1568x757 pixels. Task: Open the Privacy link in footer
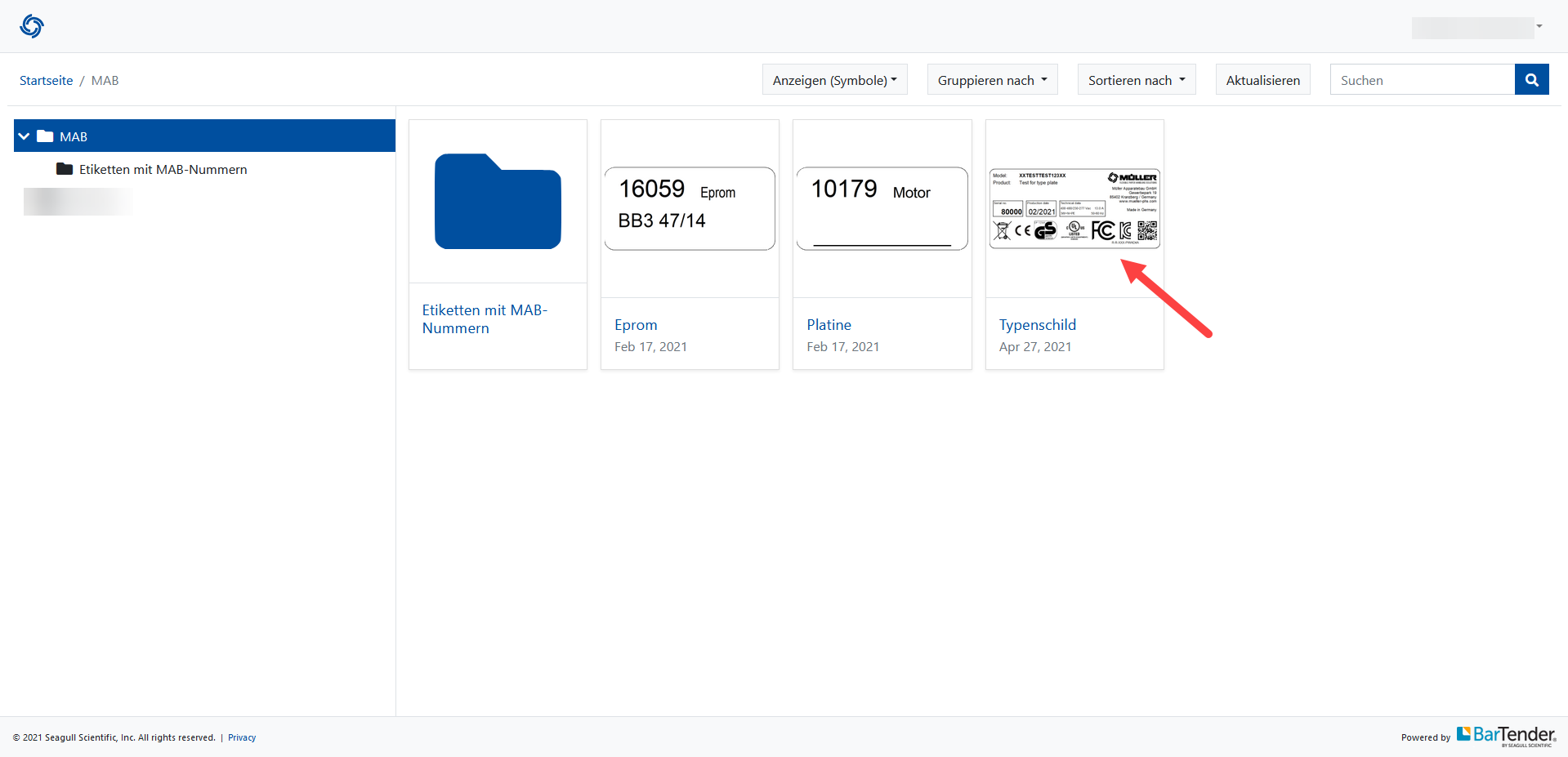tap(242, 737)
